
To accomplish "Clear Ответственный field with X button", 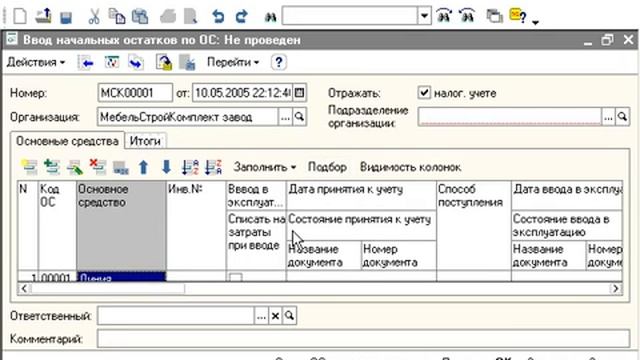I will point(276,316).
